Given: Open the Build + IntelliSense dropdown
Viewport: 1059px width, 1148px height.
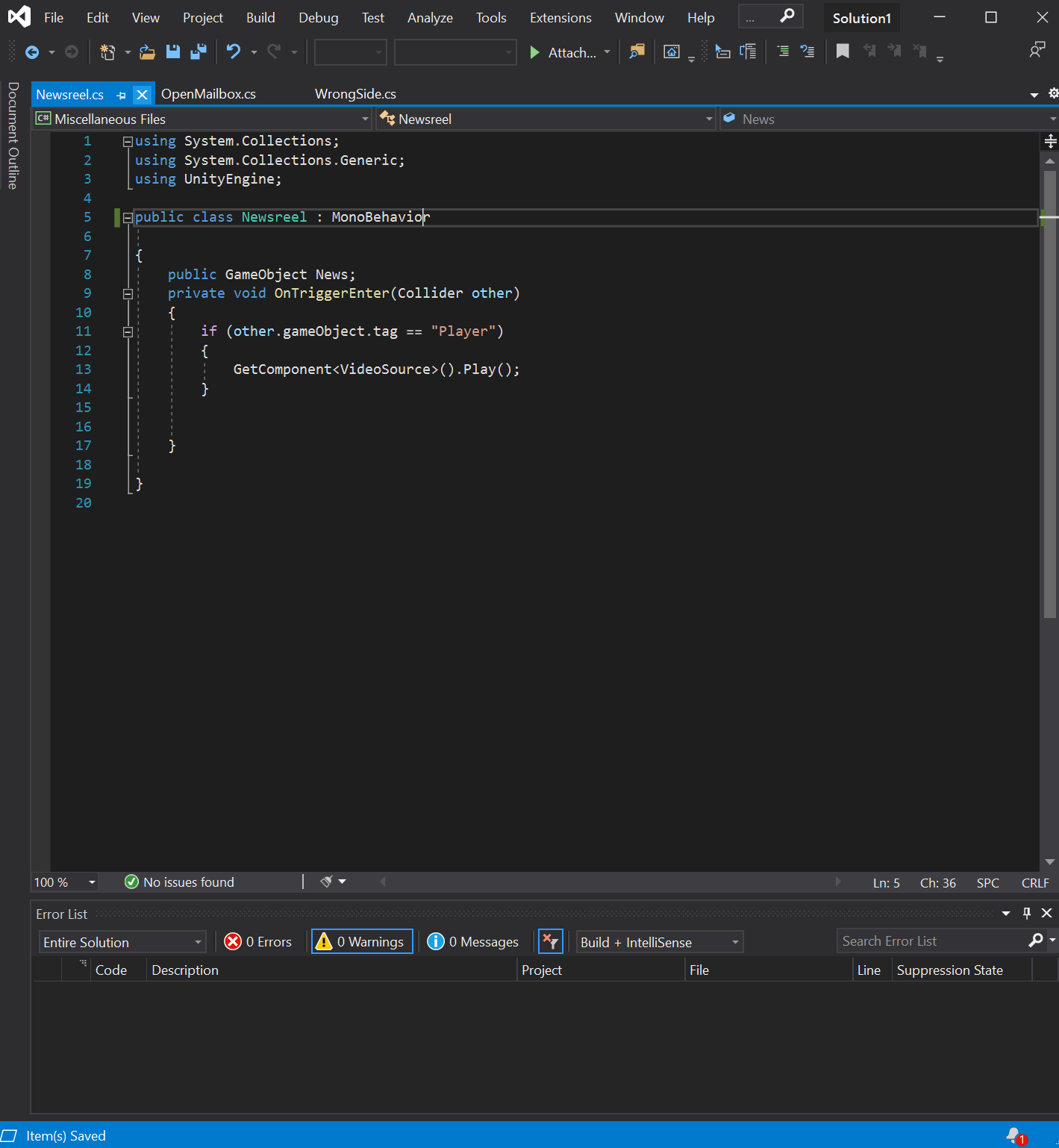Looking at the screenshot, I should tap(660, 942).
